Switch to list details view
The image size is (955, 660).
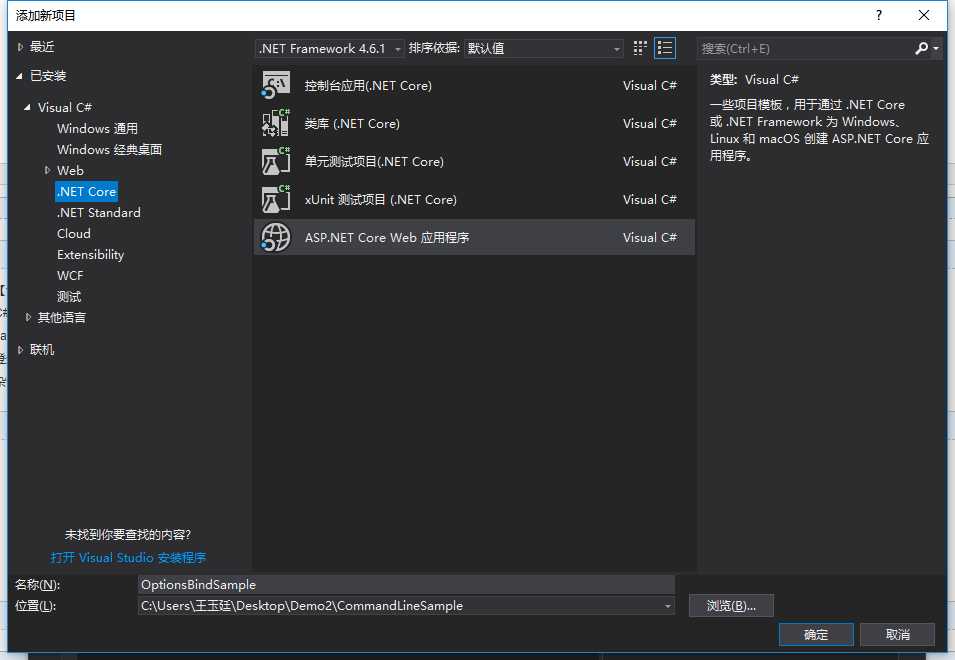point(664,48)
